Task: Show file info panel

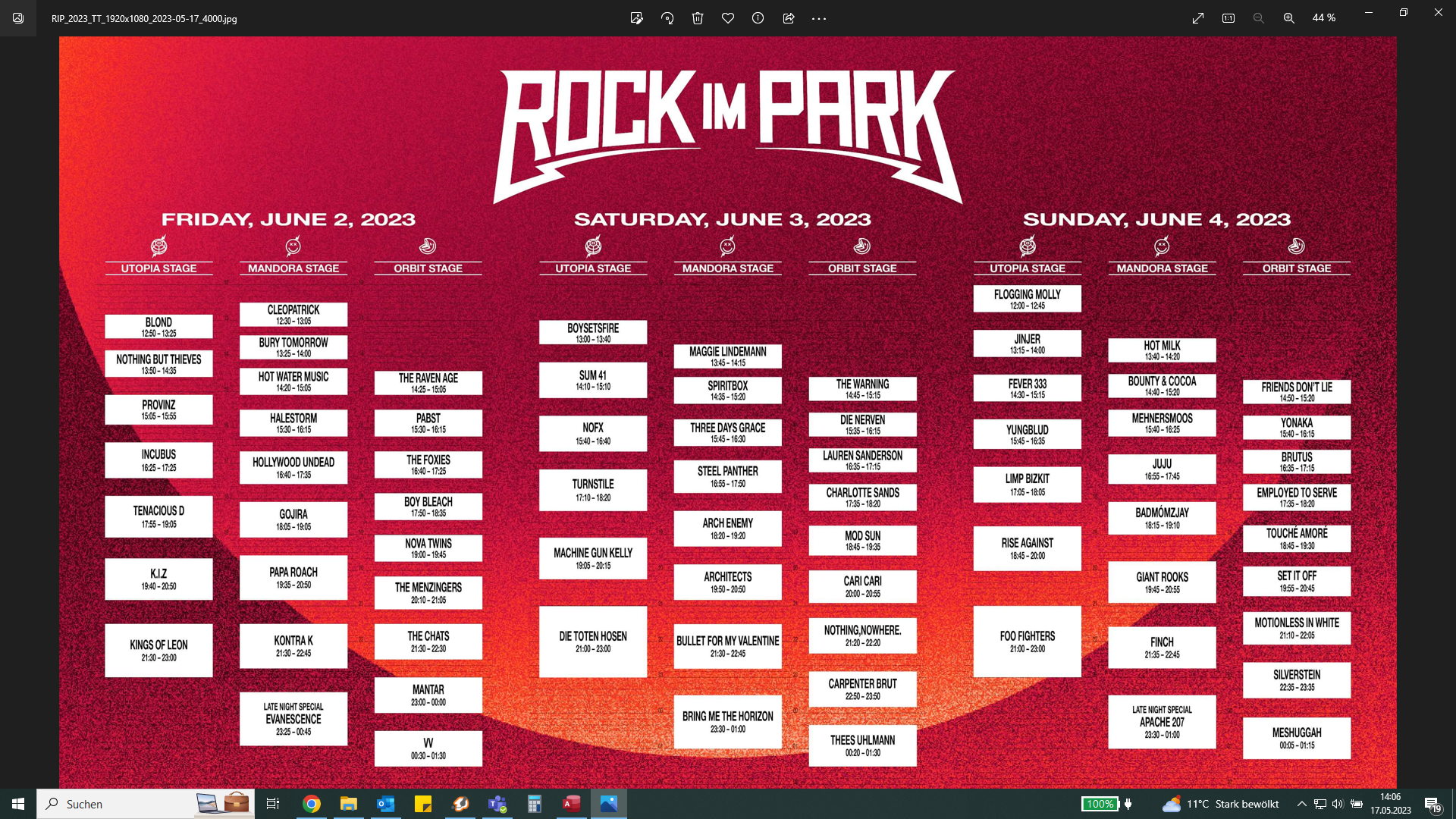Action: (758, 18)
